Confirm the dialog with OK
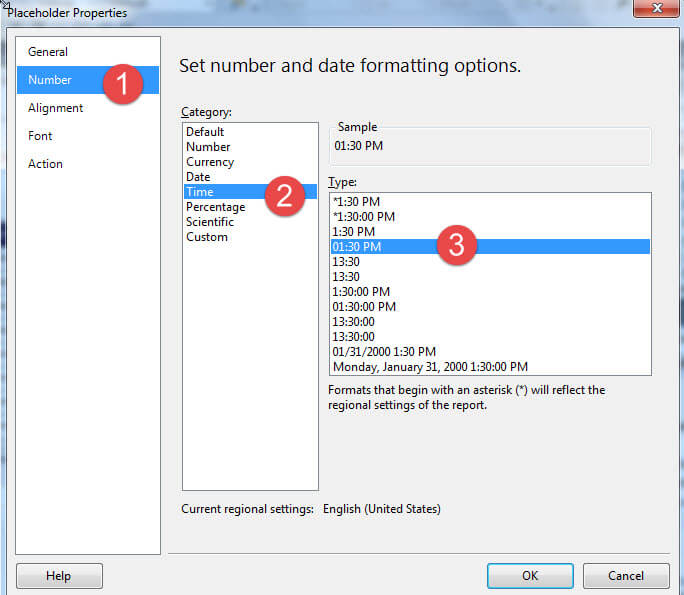684x595 pixels. point(530,576)
